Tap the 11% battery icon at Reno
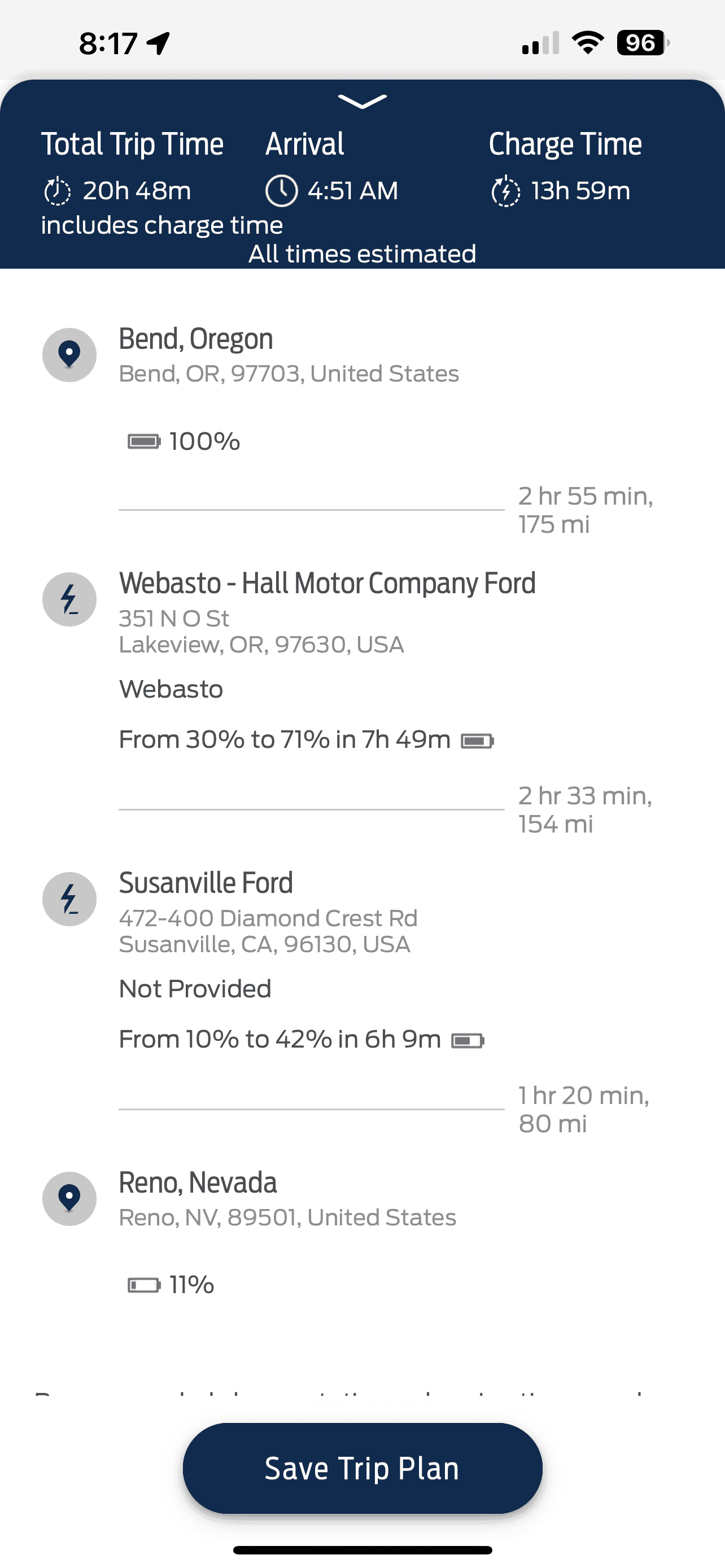Screen dimensions: 725x1568 point(143,1285)
